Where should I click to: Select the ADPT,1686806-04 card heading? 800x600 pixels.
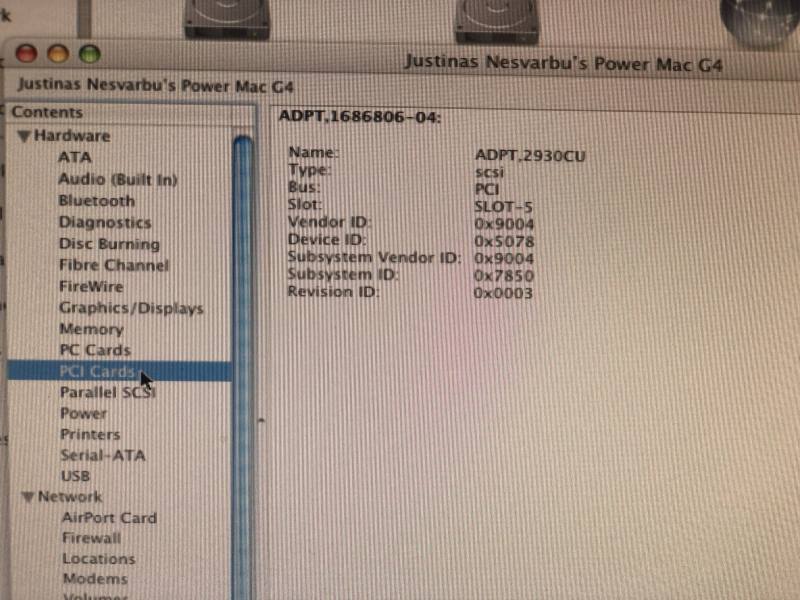pyautogui.click(x=360, y=117)
